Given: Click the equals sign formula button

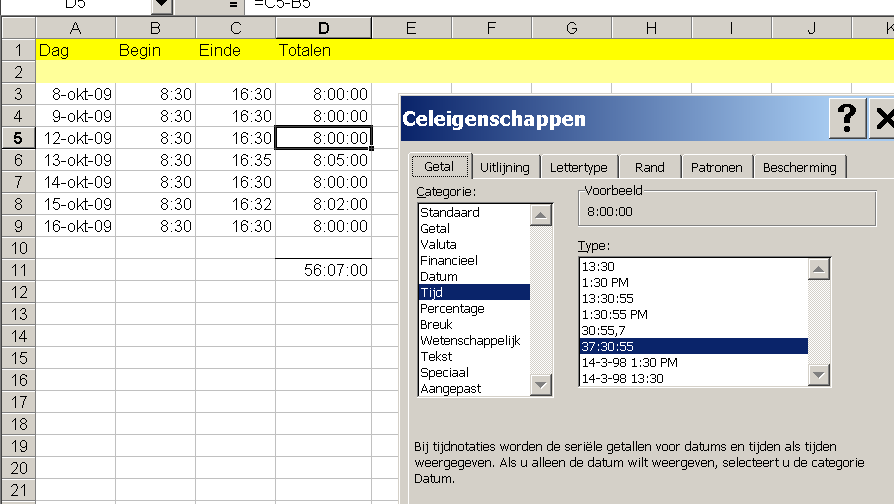Looking at the screenshot, I should 233,4.
